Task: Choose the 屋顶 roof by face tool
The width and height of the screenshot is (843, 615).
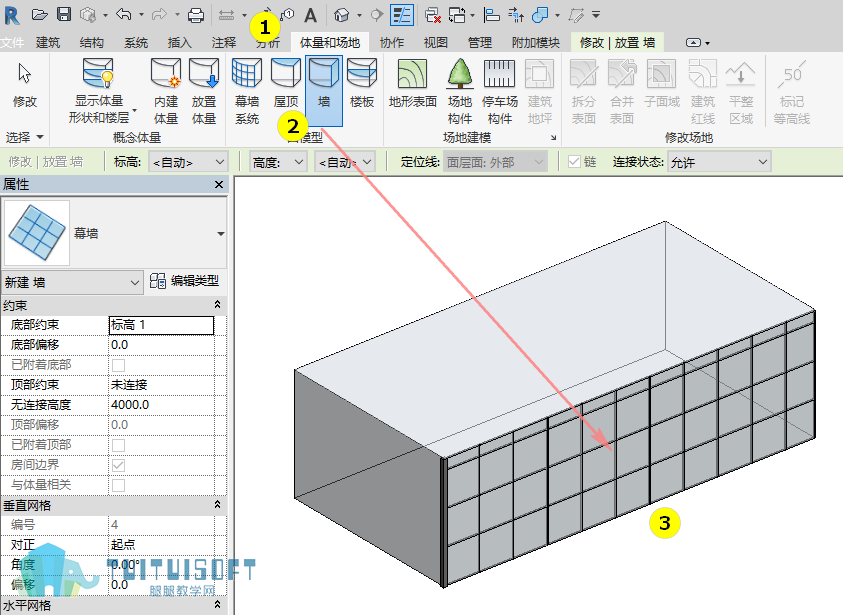Action: pyautogui.click(x=285, y=84)
